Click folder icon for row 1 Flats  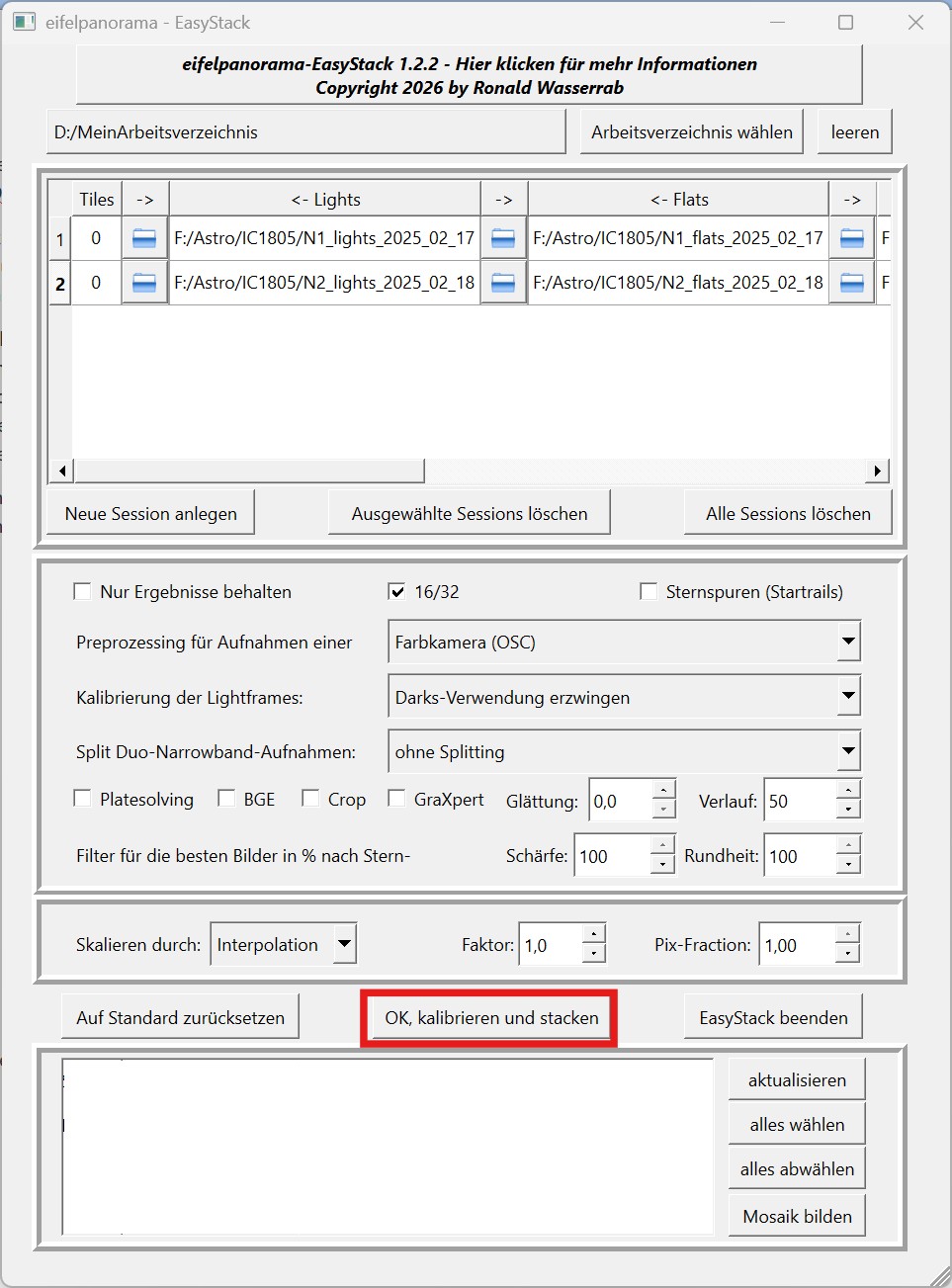click(503, 238)
